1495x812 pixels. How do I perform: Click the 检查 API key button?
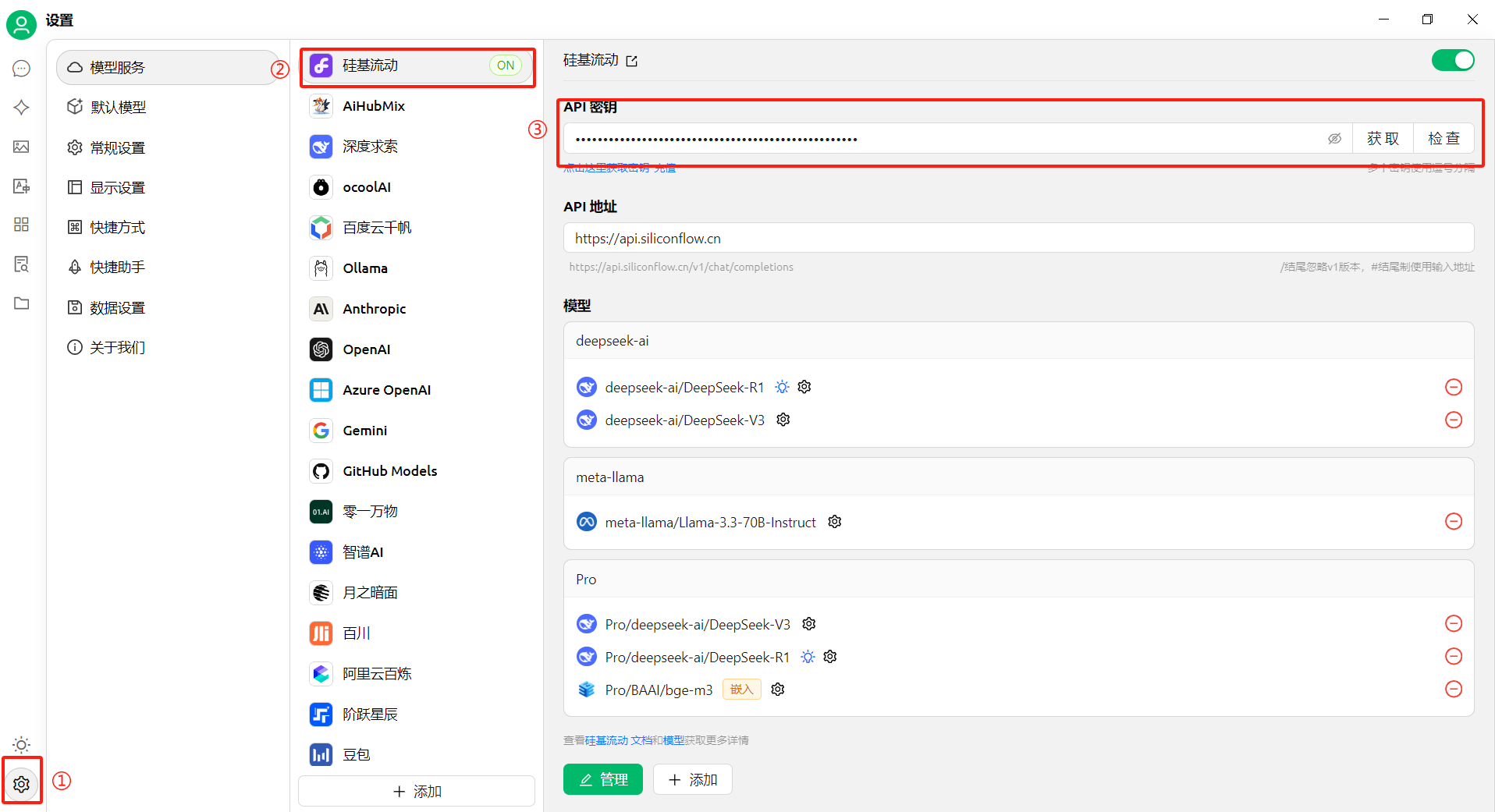pyautogui.click(x=1444, y=138)
